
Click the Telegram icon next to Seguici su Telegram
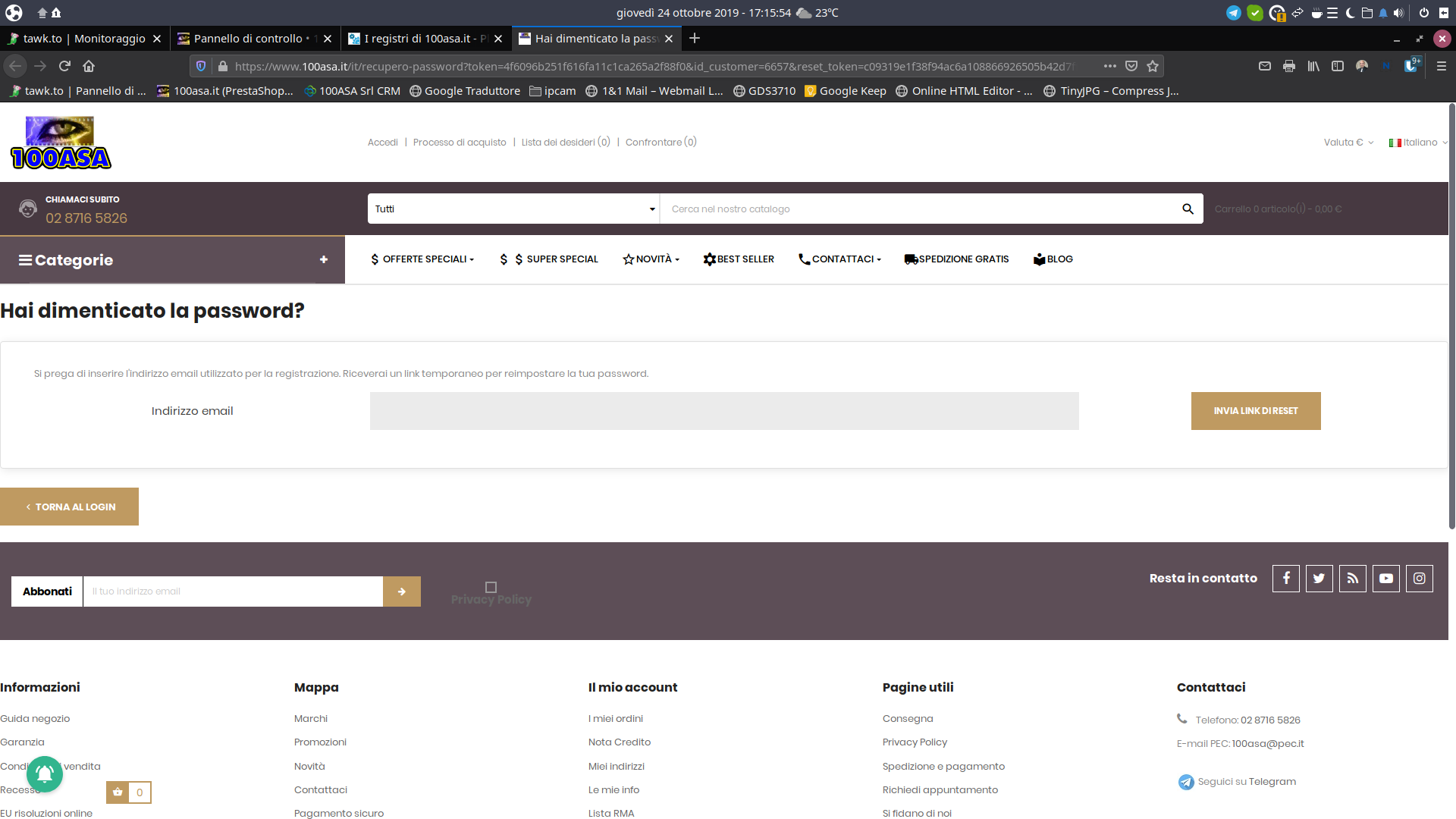pyautogui.click(x=1186, y=781)
